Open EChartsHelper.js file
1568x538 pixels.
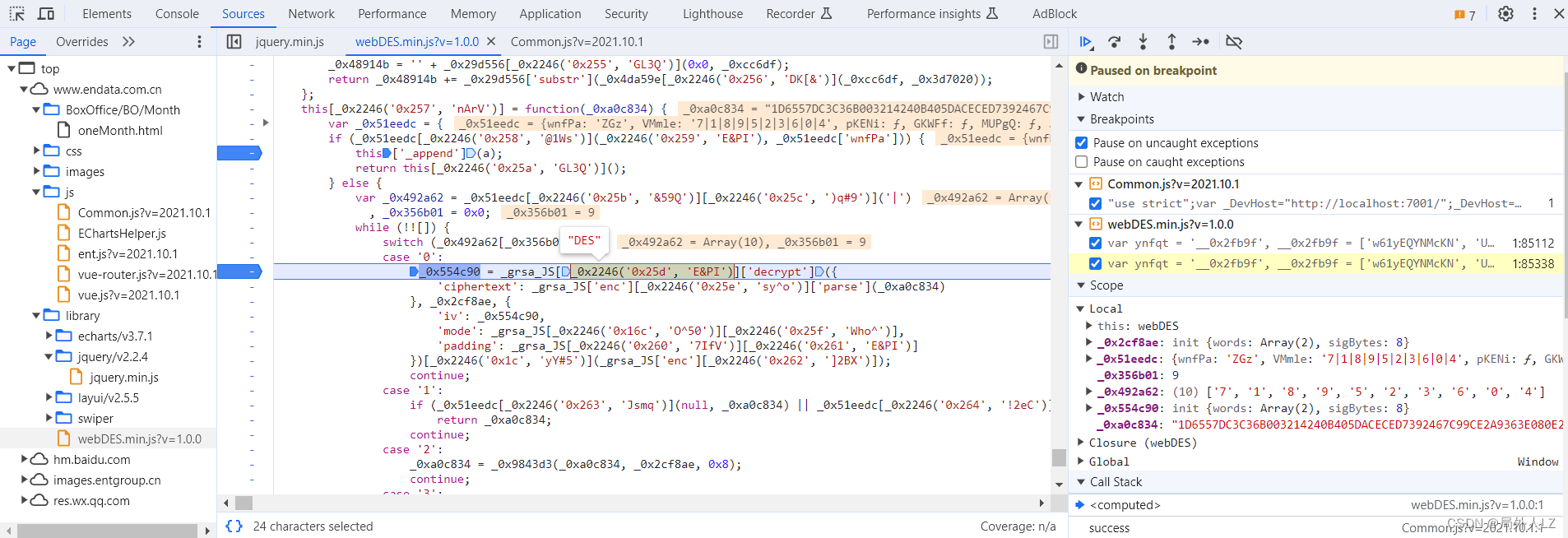122,234
